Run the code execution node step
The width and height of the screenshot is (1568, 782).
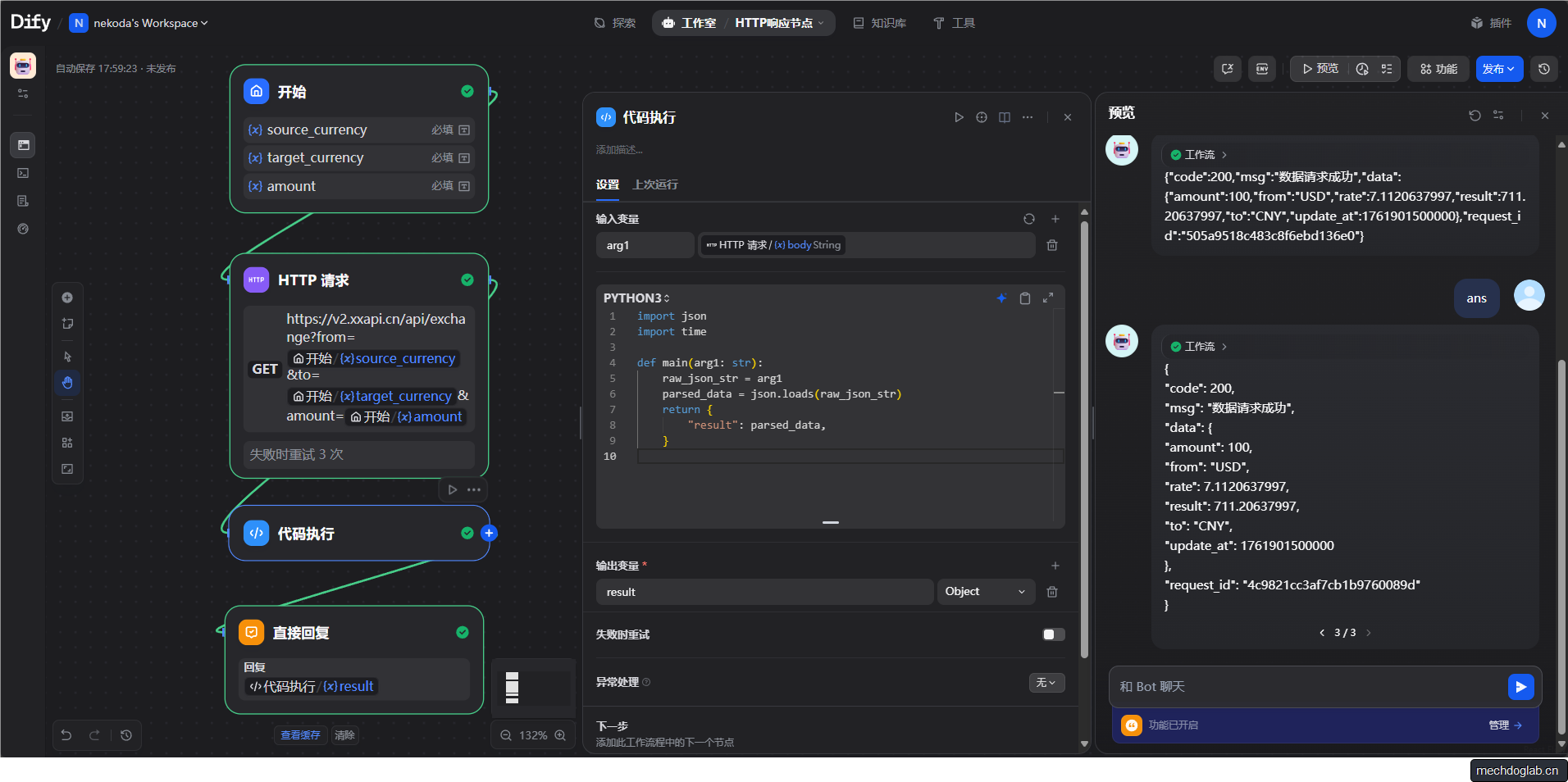coord(959,117)
